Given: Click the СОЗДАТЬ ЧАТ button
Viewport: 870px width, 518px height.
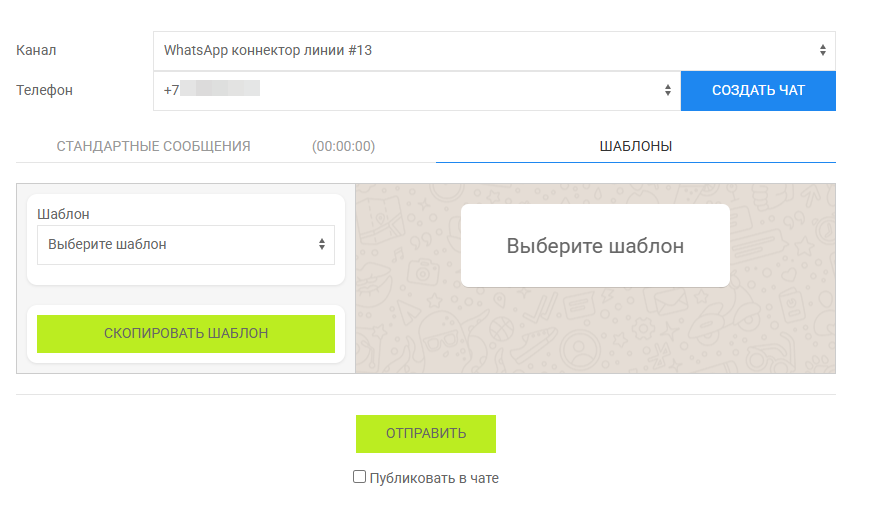Looking at the screenshot, I should click(758, 90).
